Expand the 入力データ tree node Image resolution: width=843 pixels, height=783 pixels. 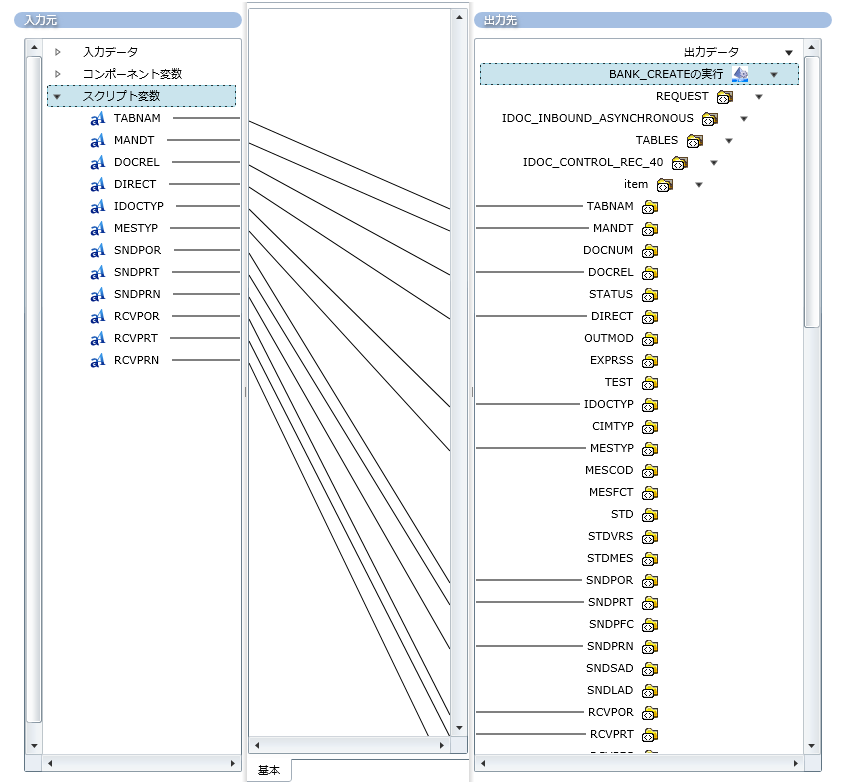(58, 52)
